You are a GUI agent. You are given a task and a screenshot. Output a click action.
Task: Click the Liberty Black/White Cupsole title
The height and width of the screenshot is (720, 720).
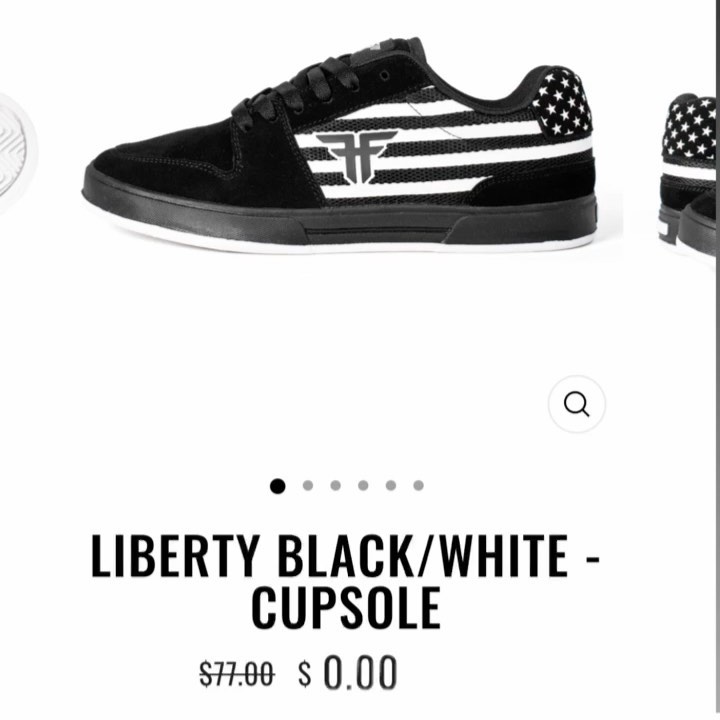click(x=346, y=581)
